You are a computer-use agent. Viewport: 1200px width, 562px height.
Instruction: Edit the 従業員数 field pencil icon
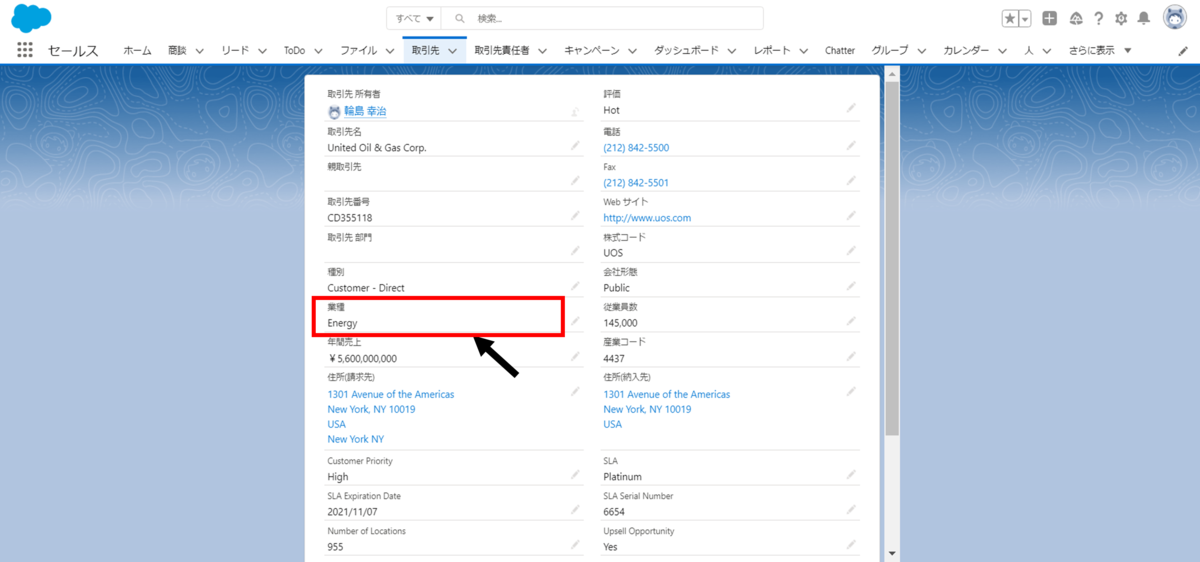pos(851,321)
